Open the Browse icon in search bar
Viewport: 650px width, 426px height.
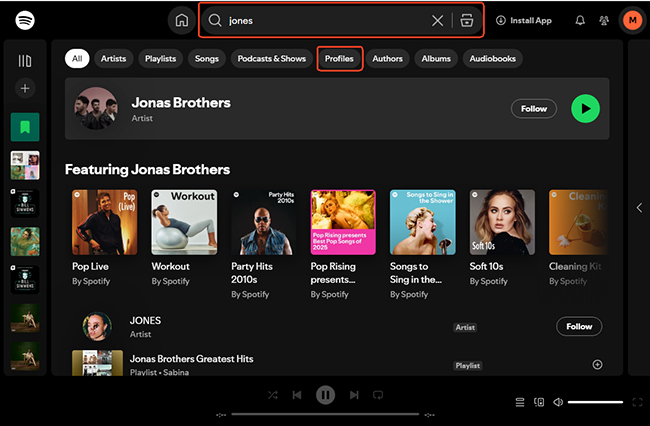point(467,20)
